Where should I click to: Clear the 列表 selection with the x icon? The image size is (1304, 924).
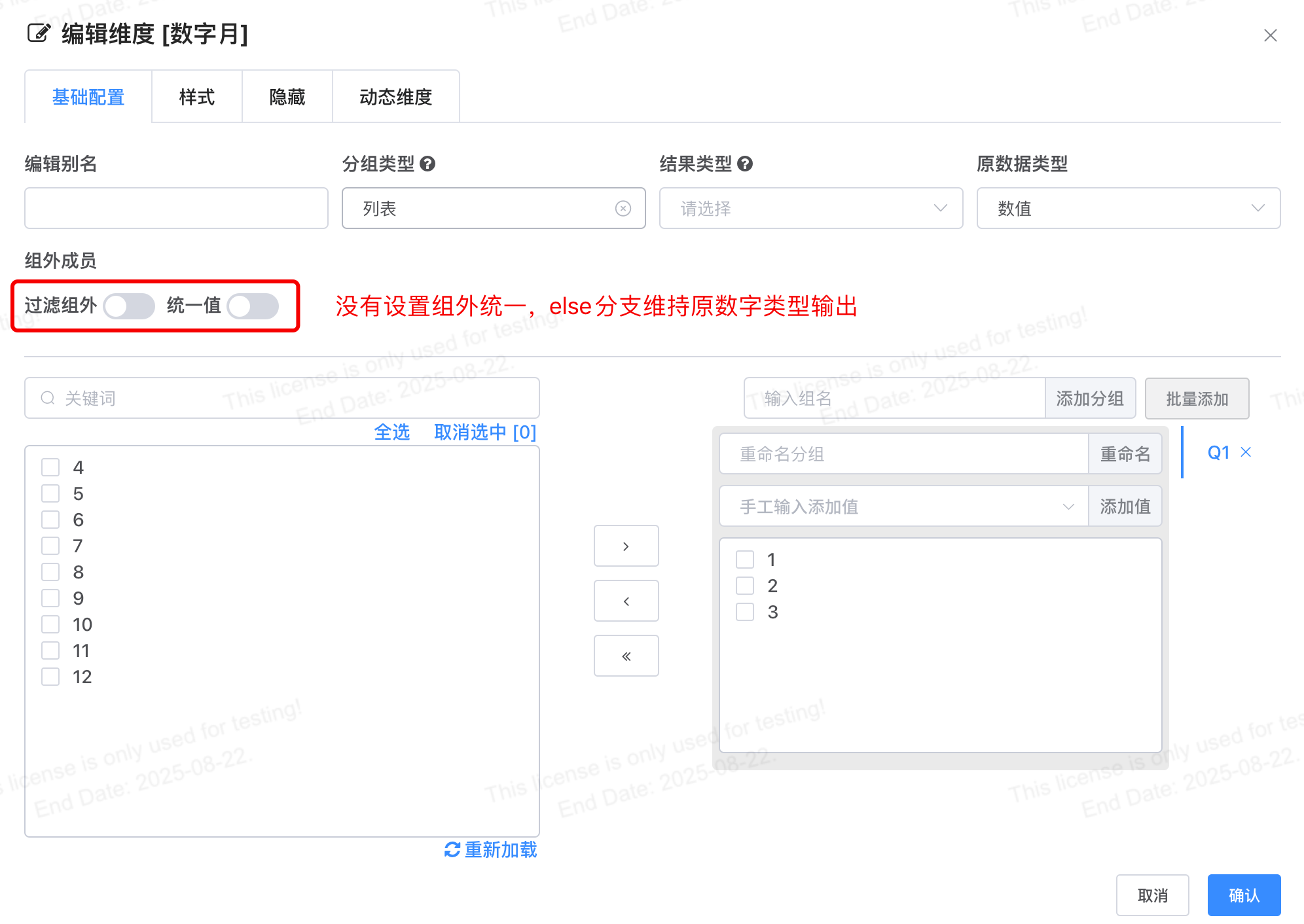[x=623, y=208]
